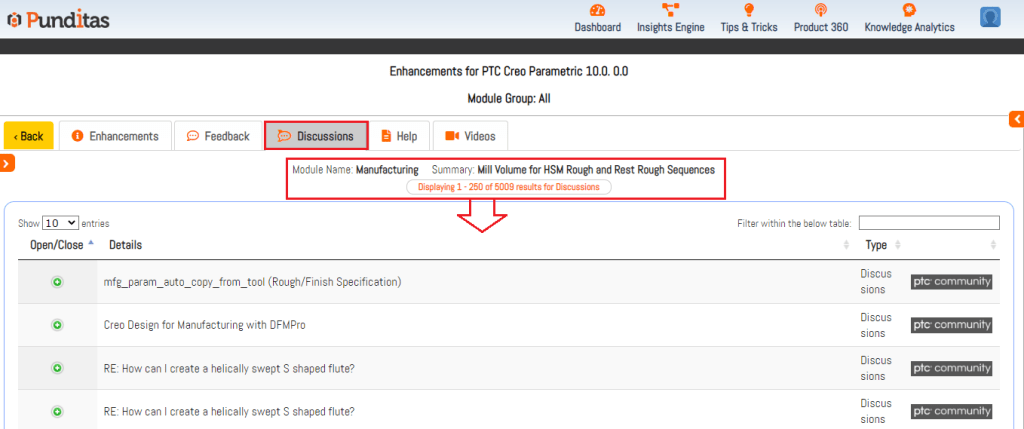Open the user profile avatar
1024x429 pixels.
[990, 17]
